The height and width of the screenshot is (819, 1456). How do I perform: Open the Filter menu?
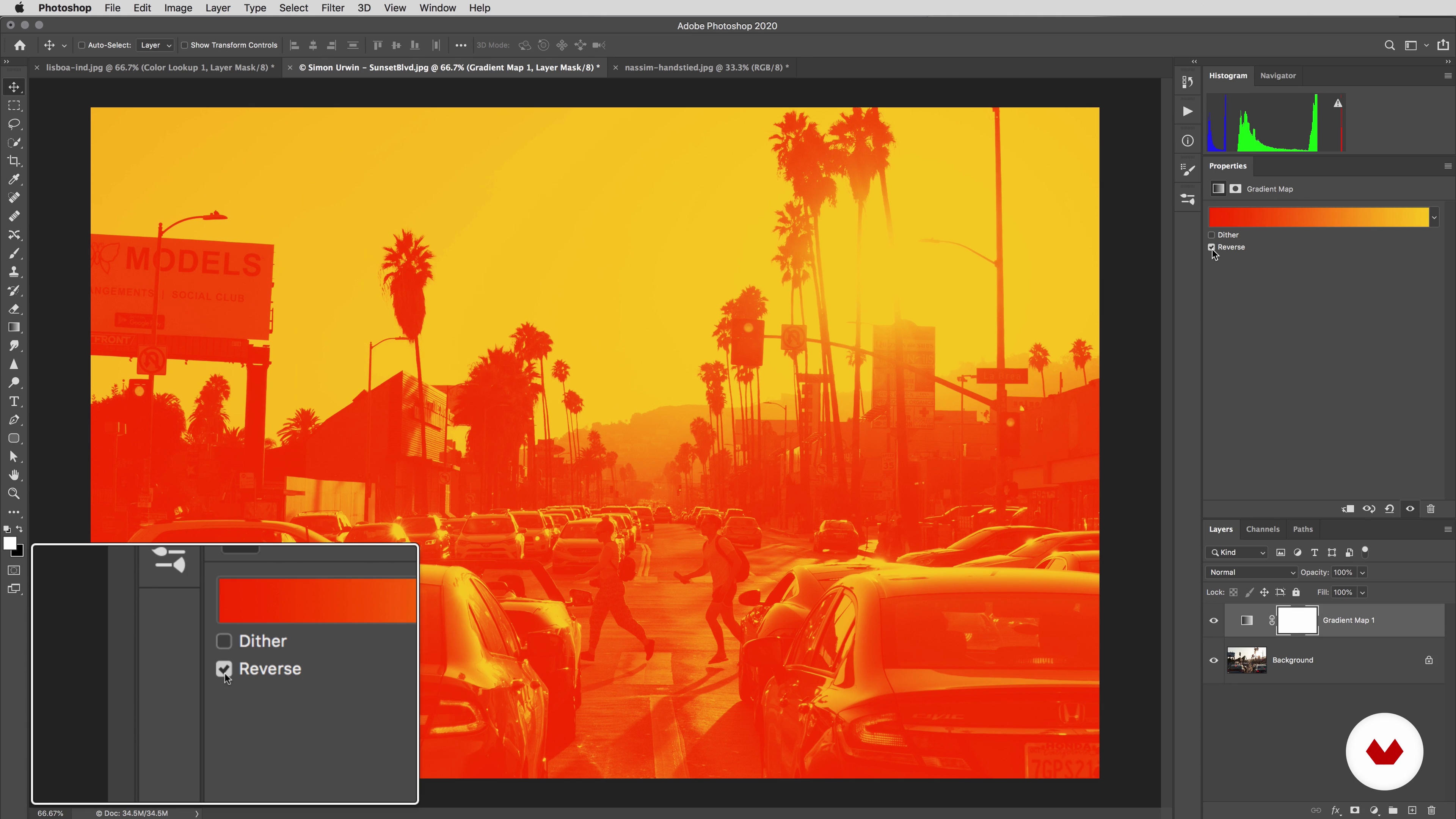[x=333, y=8]
